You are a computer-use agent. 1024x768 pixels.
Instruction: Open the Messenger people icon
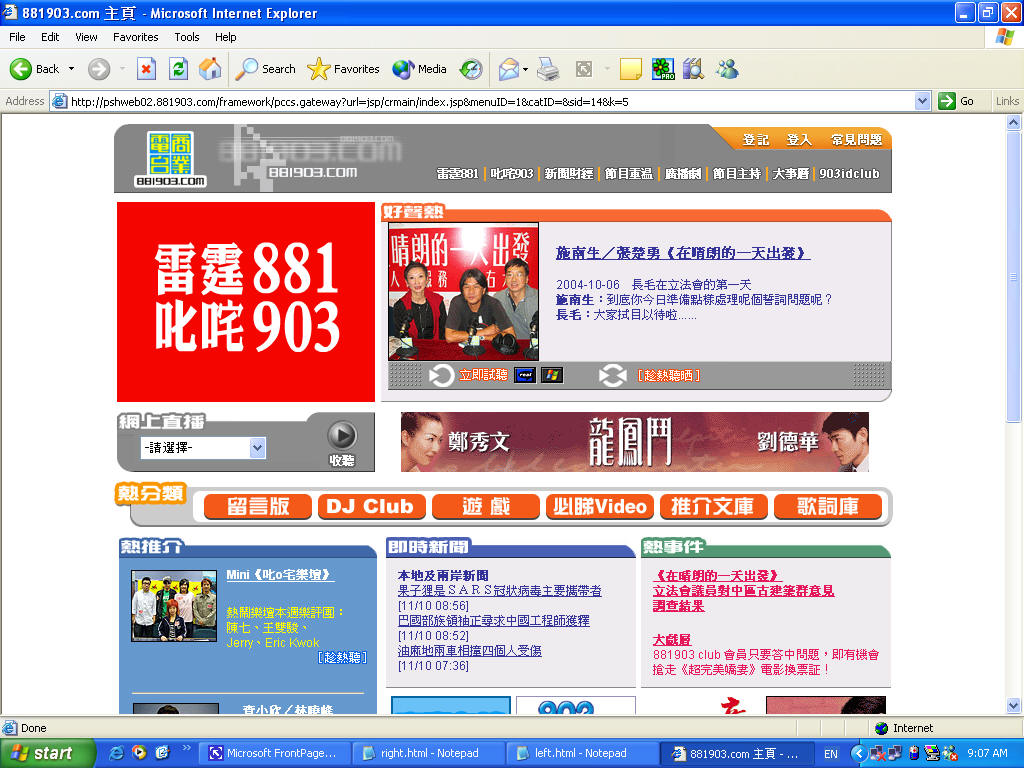coord(727,69)
